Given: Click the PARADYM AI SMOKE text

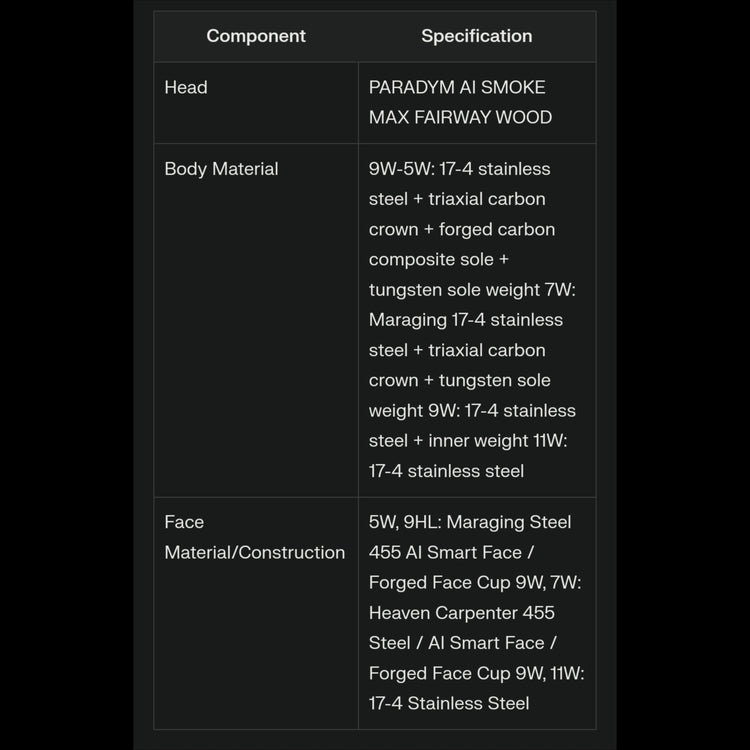Looking at the screenshot, I should (x=457, y=87).
